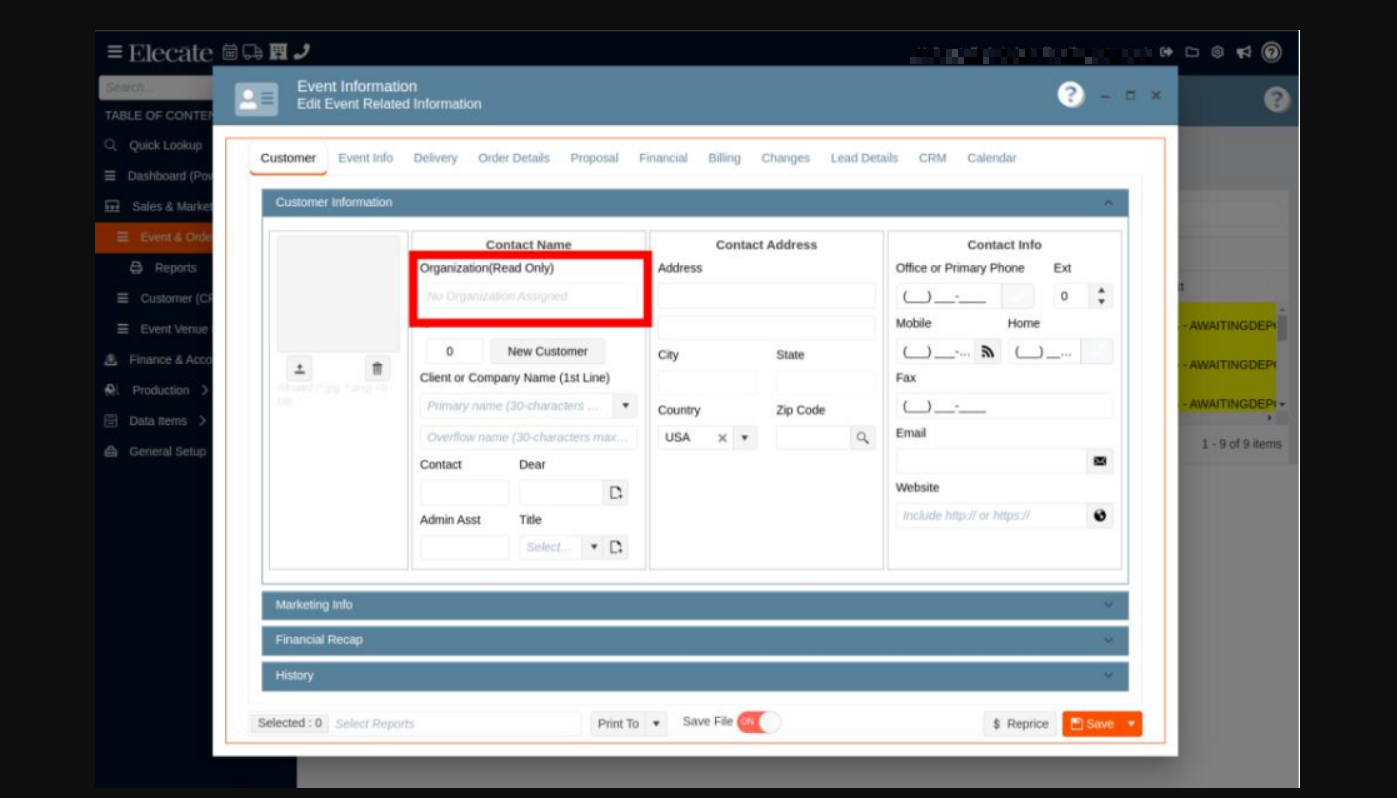
Task: Clear the USA country selection
Action: [722, 438]
